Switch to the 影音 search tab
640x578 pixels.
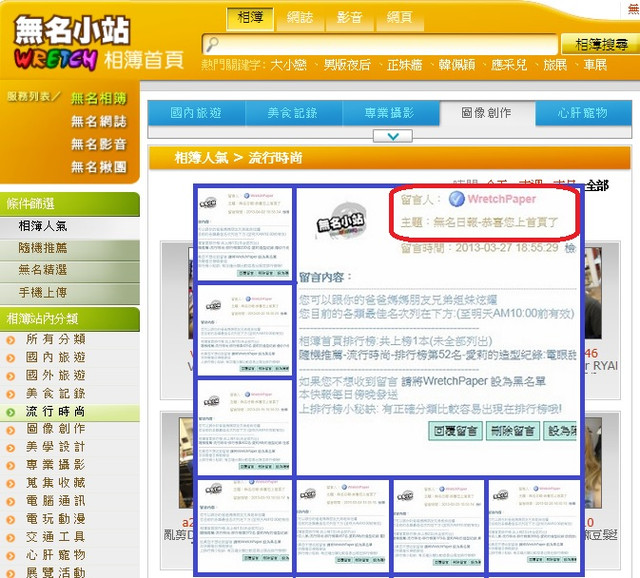tap(349, 19)
